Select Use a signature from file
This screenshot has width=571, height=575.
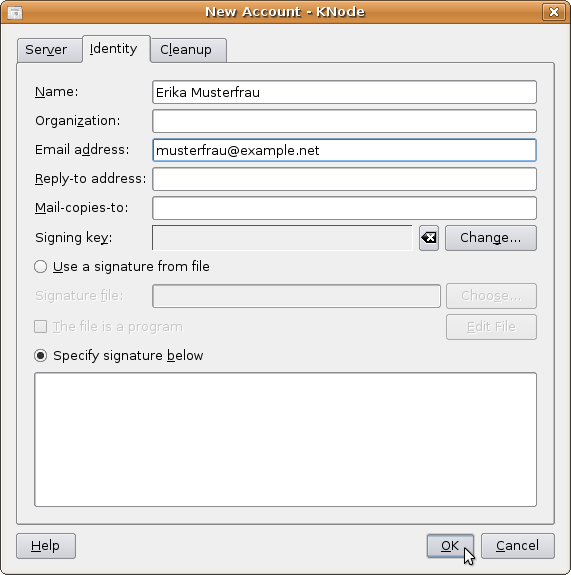tap(40, 267)
